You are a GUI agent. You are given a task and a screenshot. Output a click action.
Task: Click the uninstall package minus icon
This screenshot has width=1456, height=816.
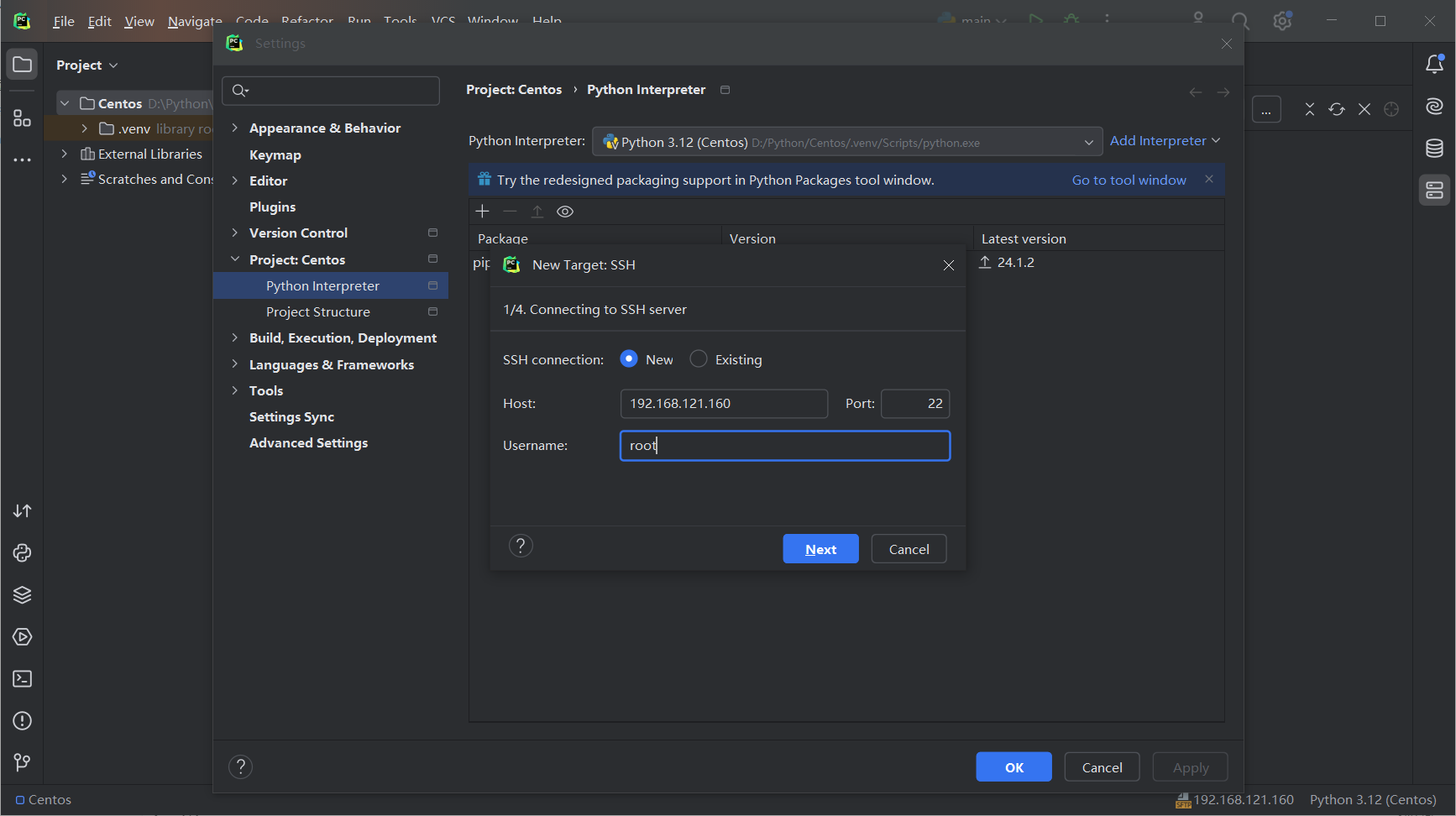click(510, 212)
